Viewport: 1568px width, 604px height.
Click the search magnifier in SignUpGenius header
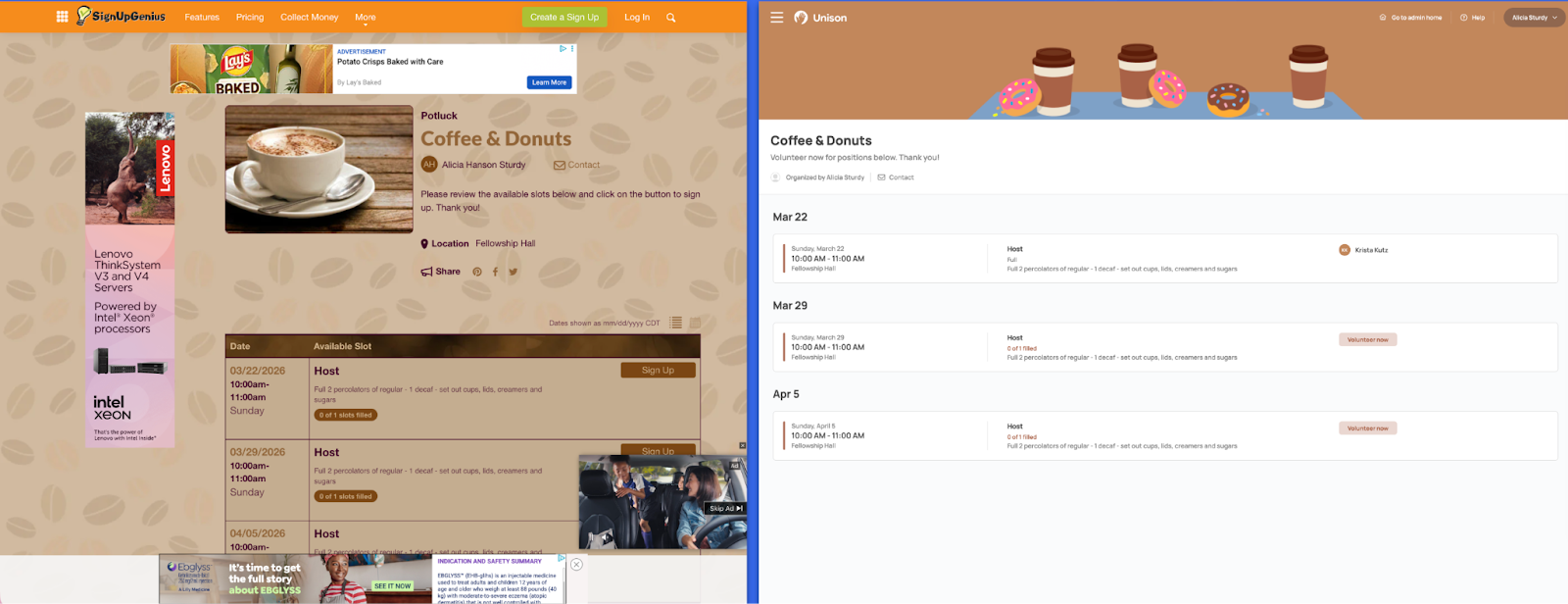coord(671,18)
